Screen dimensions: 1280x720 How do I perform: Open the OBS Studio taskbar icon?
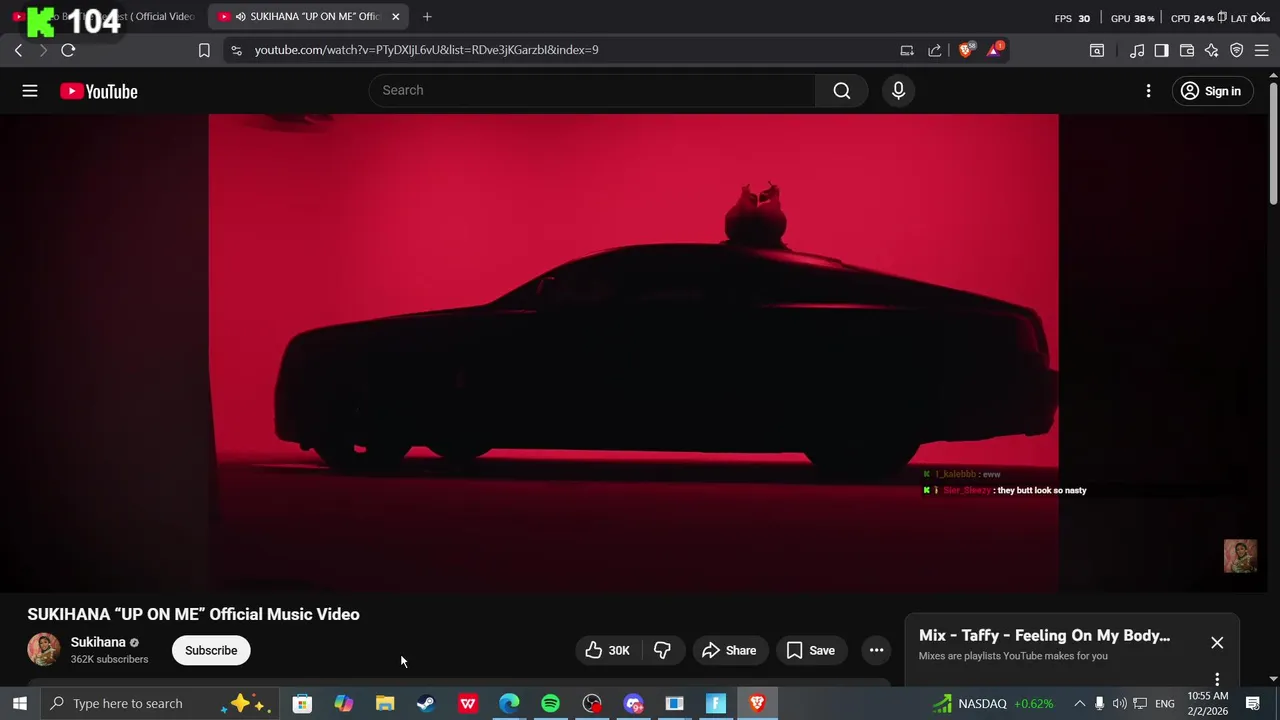(592, 703)
